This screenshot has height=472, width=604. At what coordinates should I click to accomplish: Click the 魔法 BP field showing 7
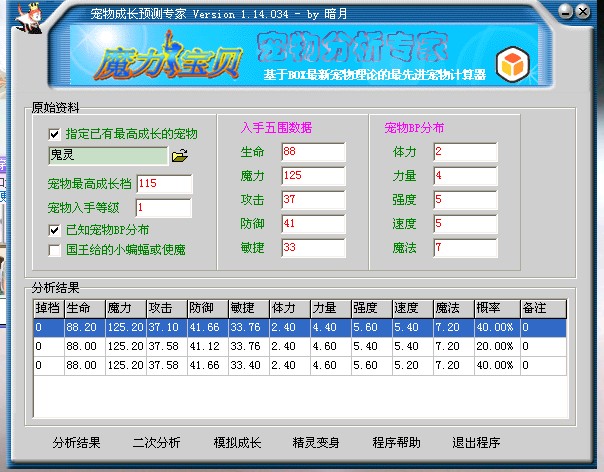tap(464, 248)
